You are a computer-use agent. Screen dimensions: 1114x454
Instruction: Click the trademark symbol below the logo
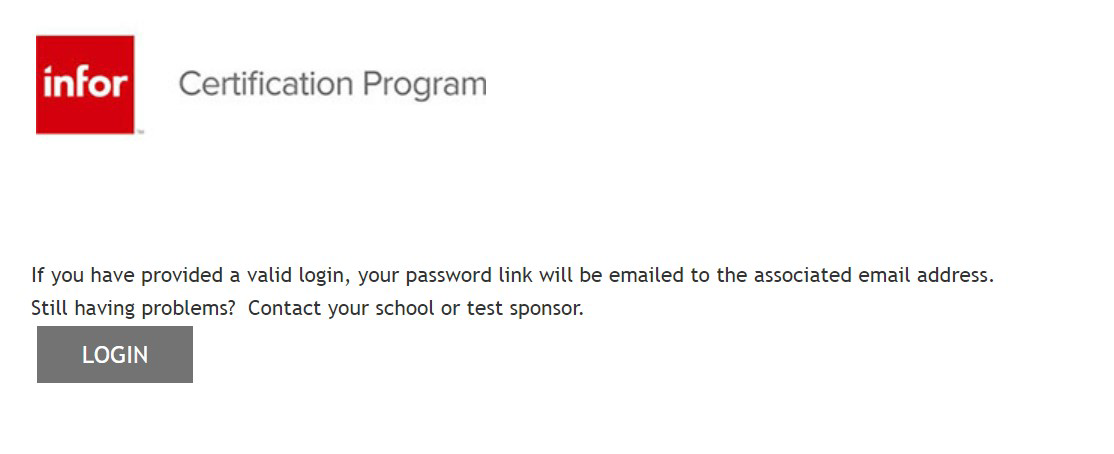(140, 132)
